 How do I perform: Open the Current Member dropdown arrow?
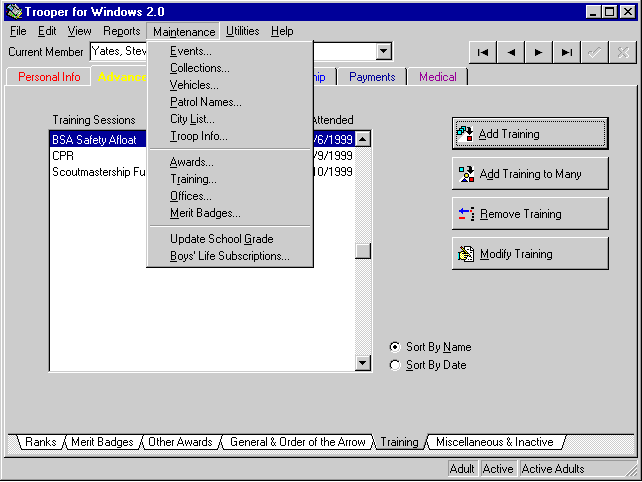(384, 51)
